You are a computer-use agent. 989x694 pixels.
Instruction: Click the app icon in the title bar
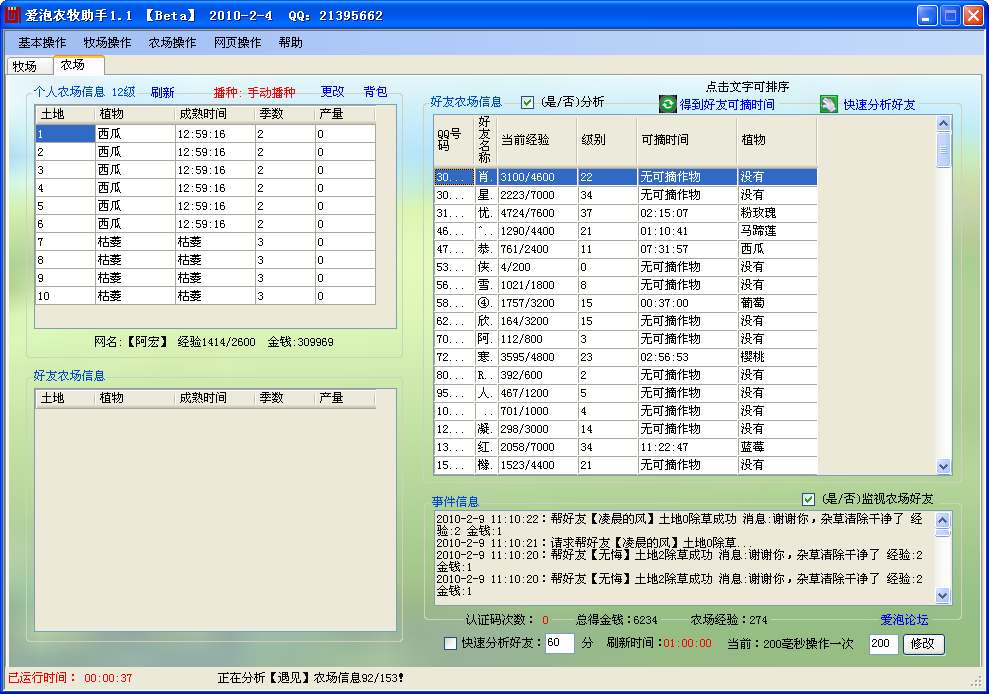click(x=13, y=15)
